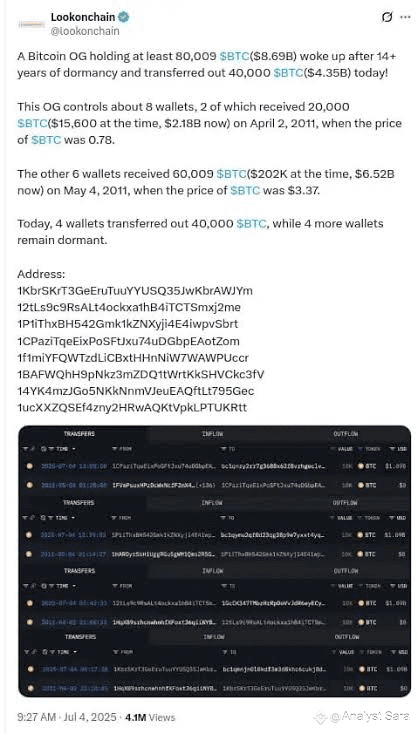
Task: Open the three-dot more options menu
Action: pyautogui.click(x=405, y=18)
